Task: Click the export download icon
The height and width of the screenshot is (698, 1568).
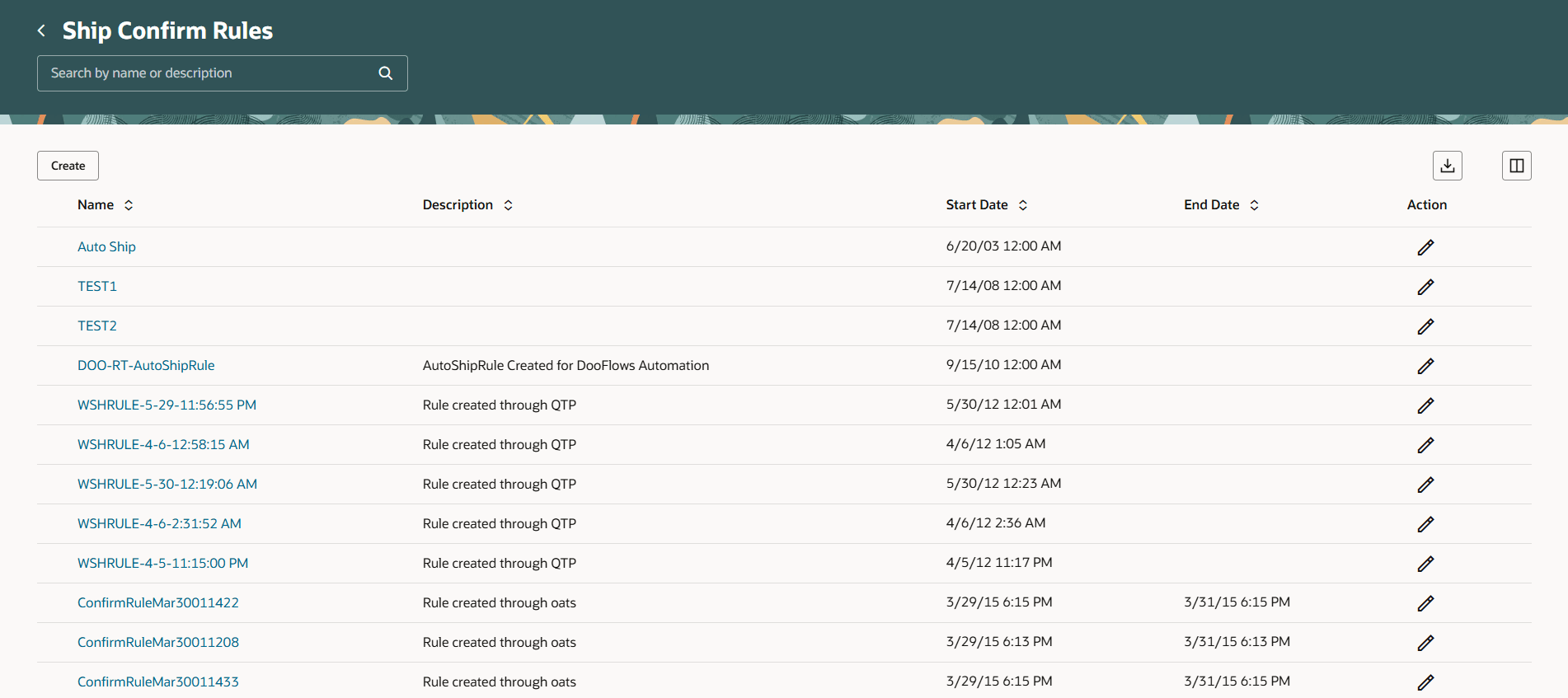Action: point(1447,166)
